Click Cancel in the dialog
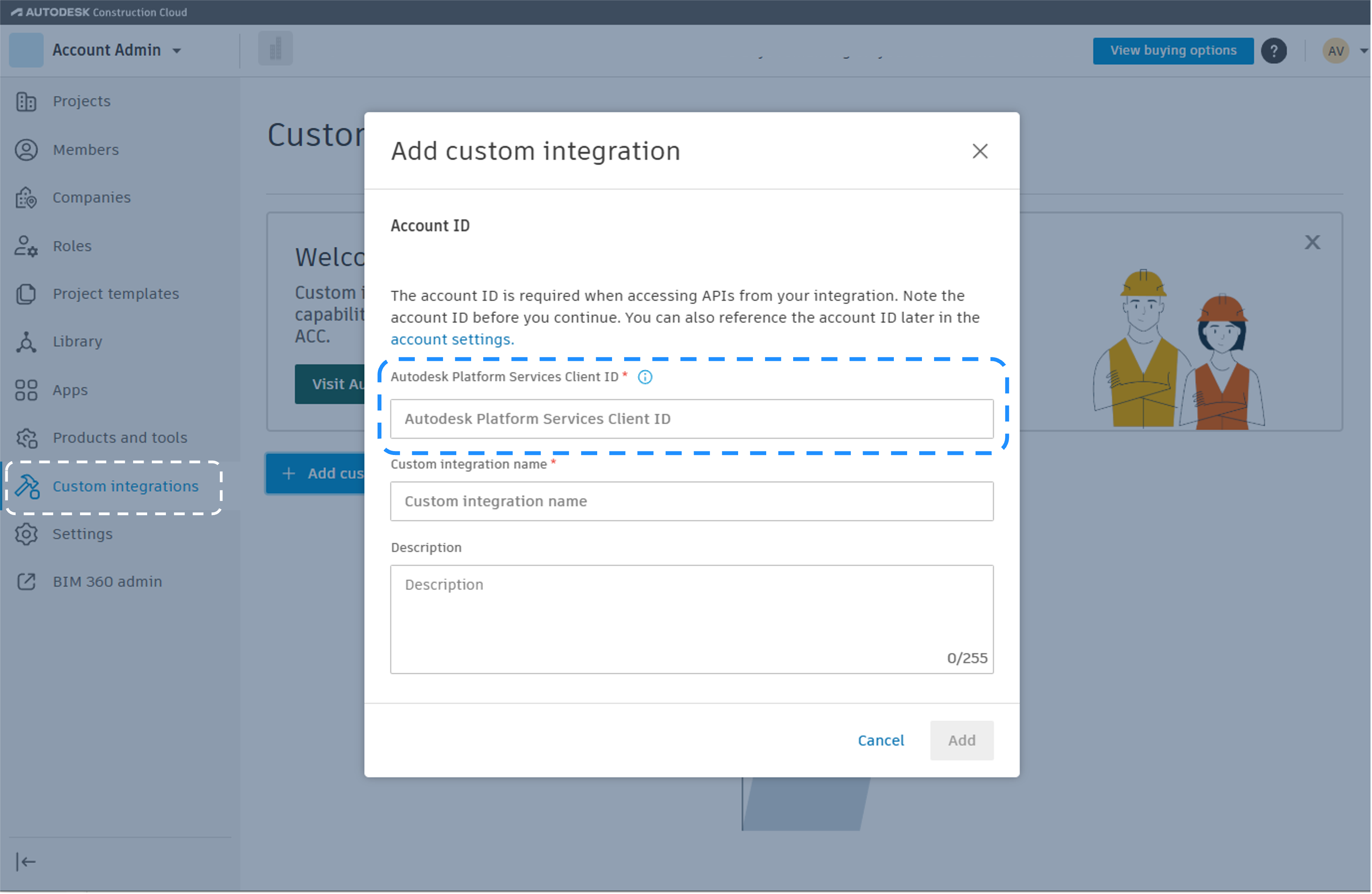Image resolution: width=1372 pixels, height=894 pixels. click(880, 741)
